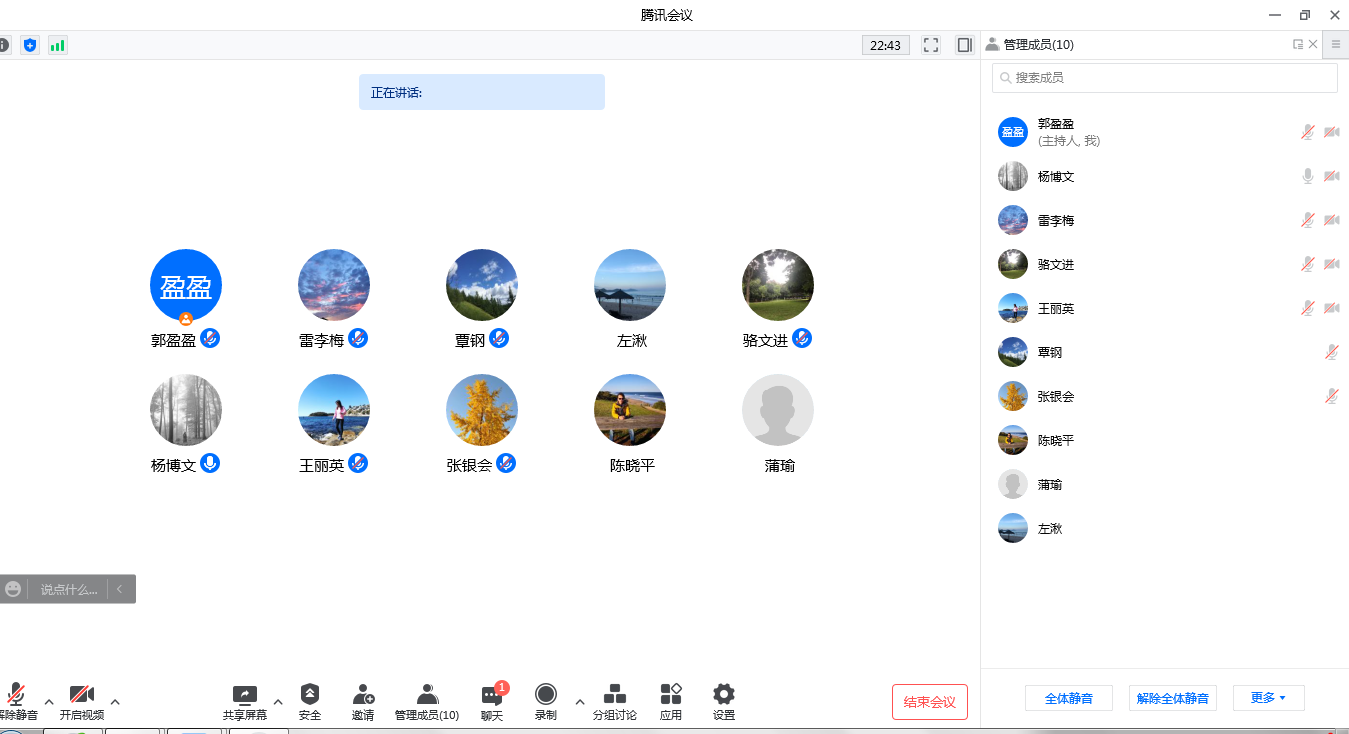Open the members panel hamburger menu
Image resolution: width=1349 pixels, height=734 pixels.
[x=1335, y=44]
